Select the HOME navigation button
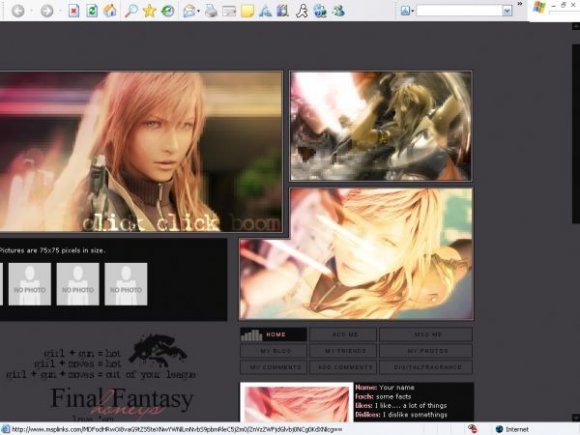580x435 pixels. tap(273, 334)
